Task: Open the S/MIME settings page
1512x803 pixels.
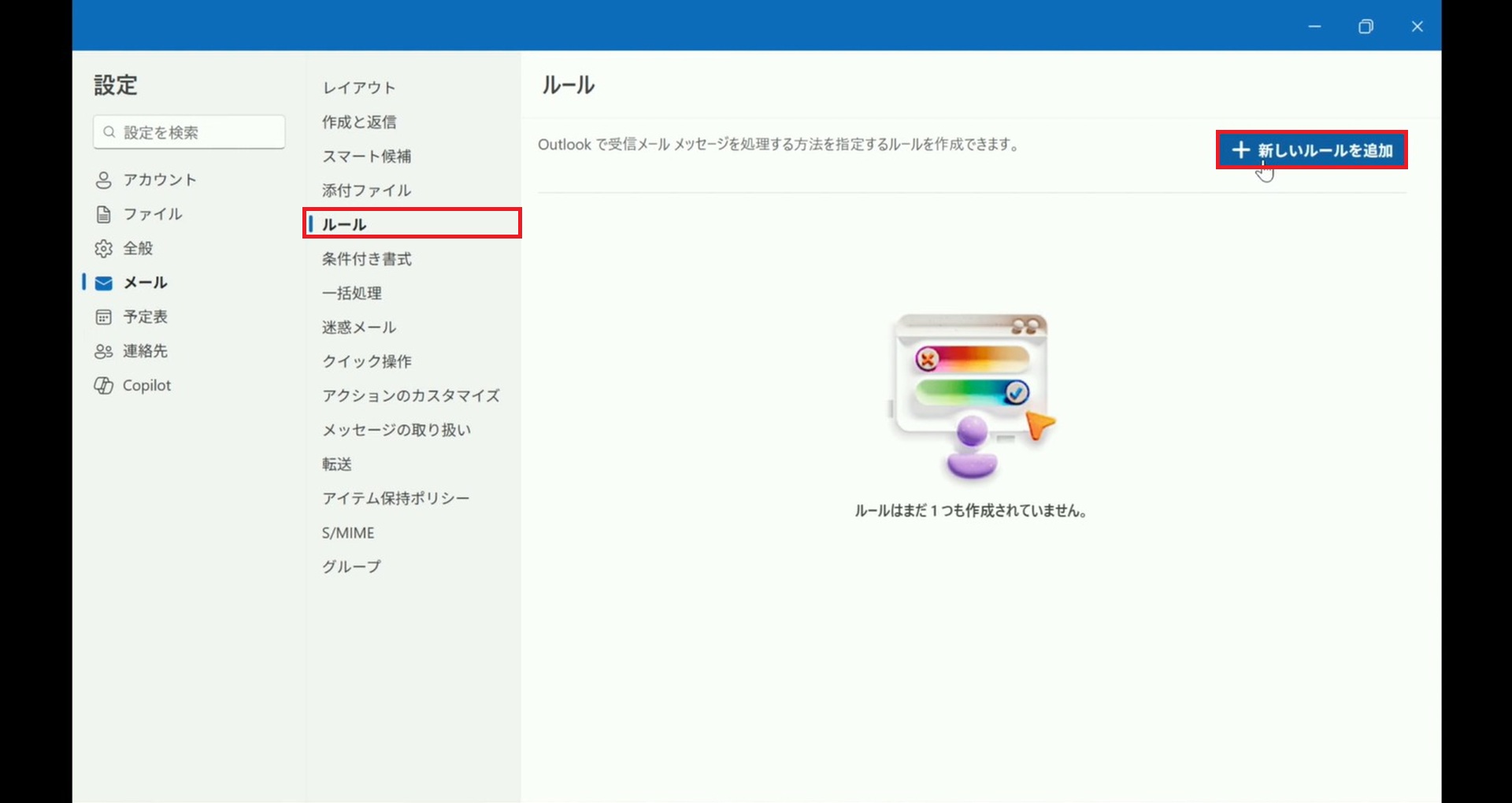Action: 348,533
